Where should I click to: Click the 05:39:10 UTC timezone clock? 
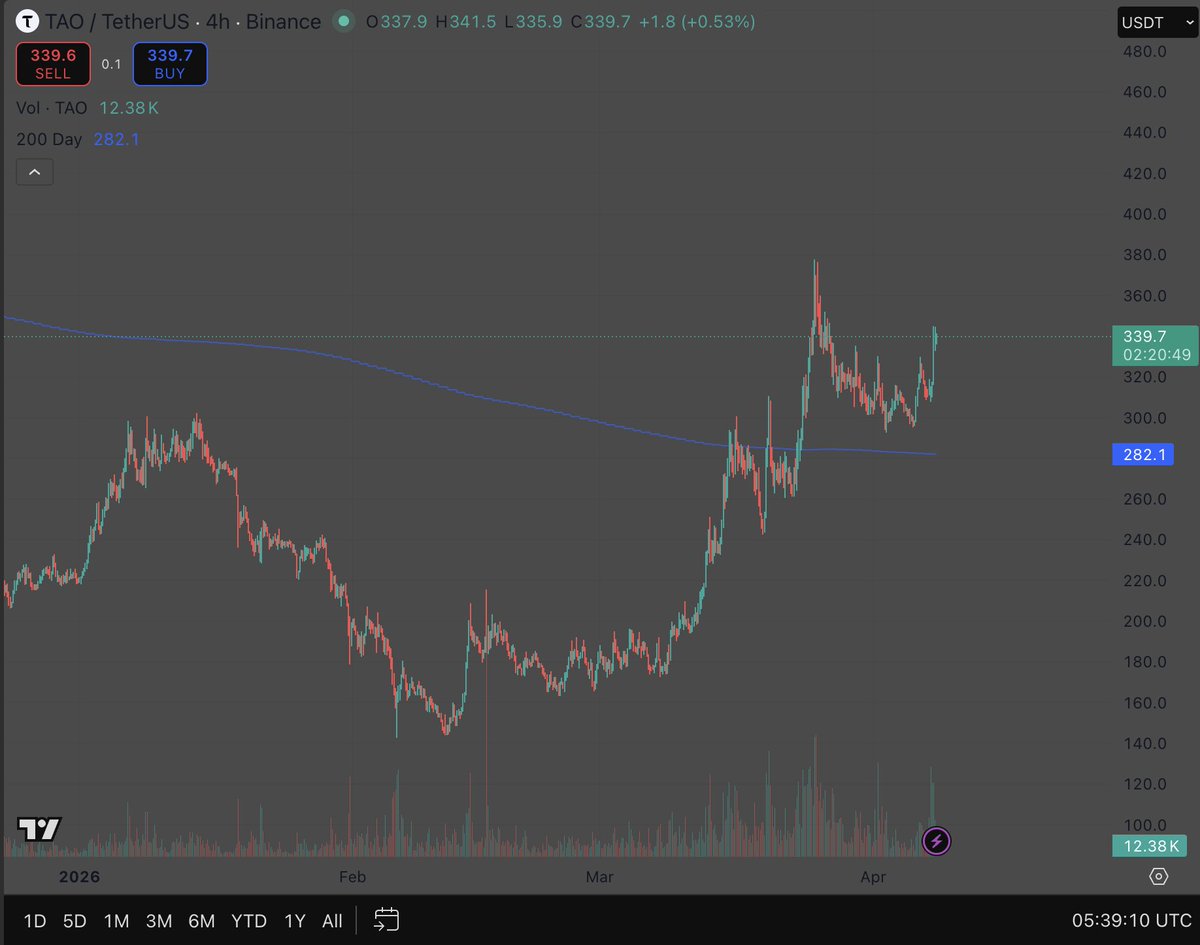(x=1128, y=920)
